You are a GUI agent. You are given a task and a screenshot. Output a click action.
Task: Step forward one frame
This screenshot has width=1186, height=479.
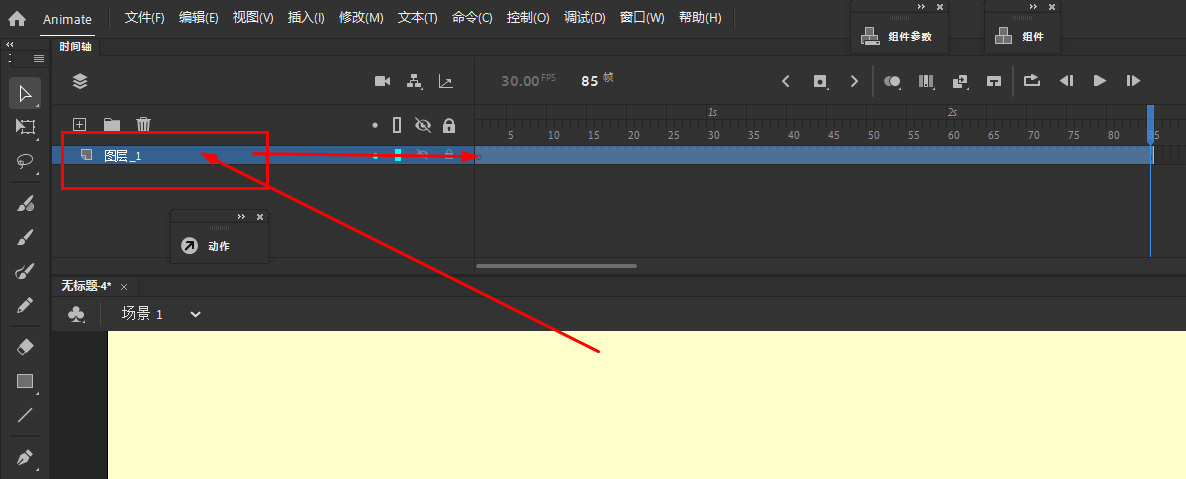1133,80
